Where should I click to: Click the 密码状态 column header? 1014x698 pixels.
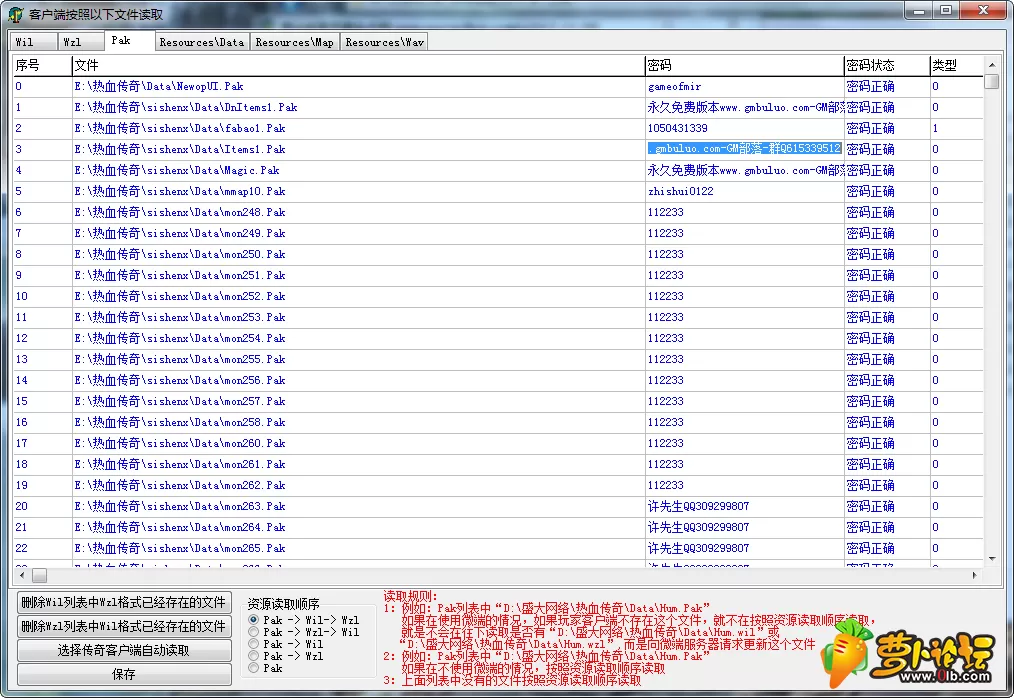point(887,65)
